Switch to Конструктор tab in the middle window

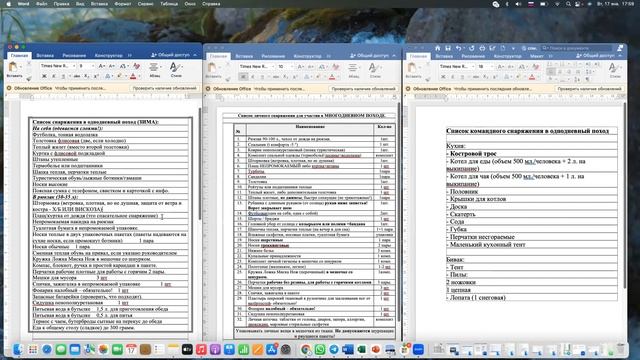[308, 56]
